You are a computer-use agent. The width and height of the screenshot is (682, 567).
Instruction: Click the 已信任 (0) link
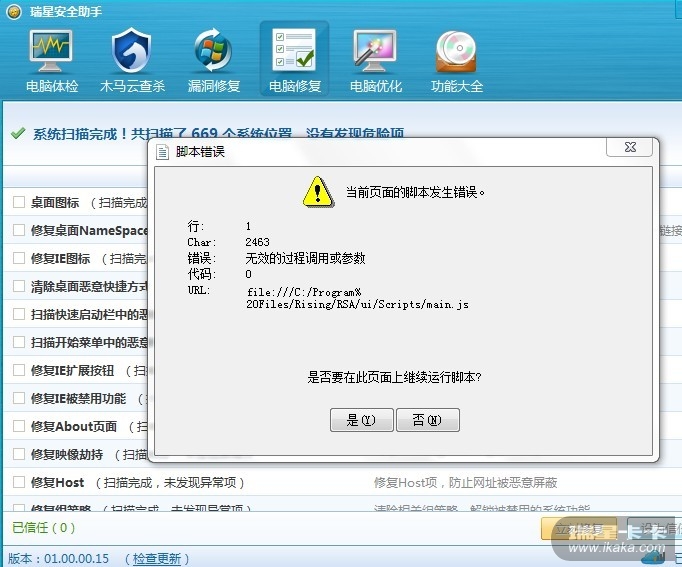tap(43, 528)
